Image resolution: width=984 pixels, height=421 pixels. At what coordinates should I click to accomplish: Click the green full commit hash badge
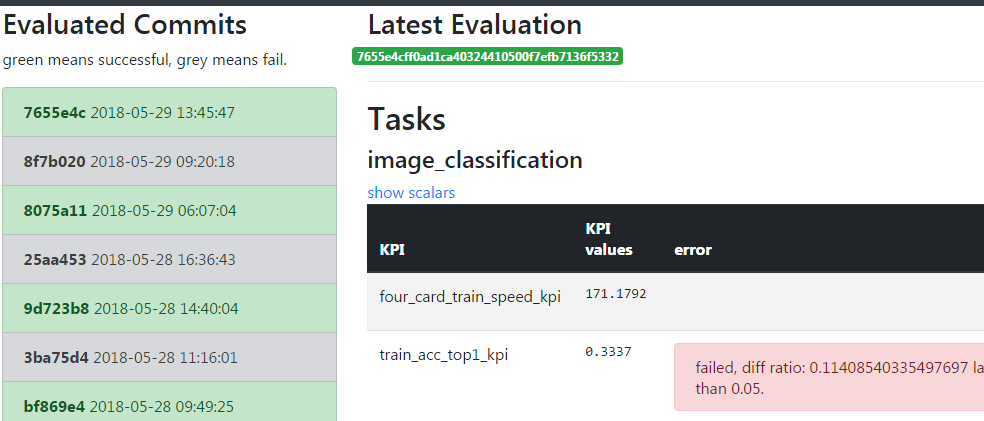tap(488, 57)
